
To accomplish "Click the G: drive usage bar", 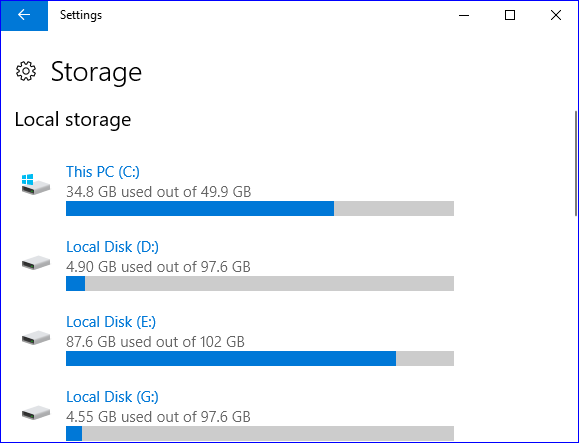I will click(x=260, y=433).
